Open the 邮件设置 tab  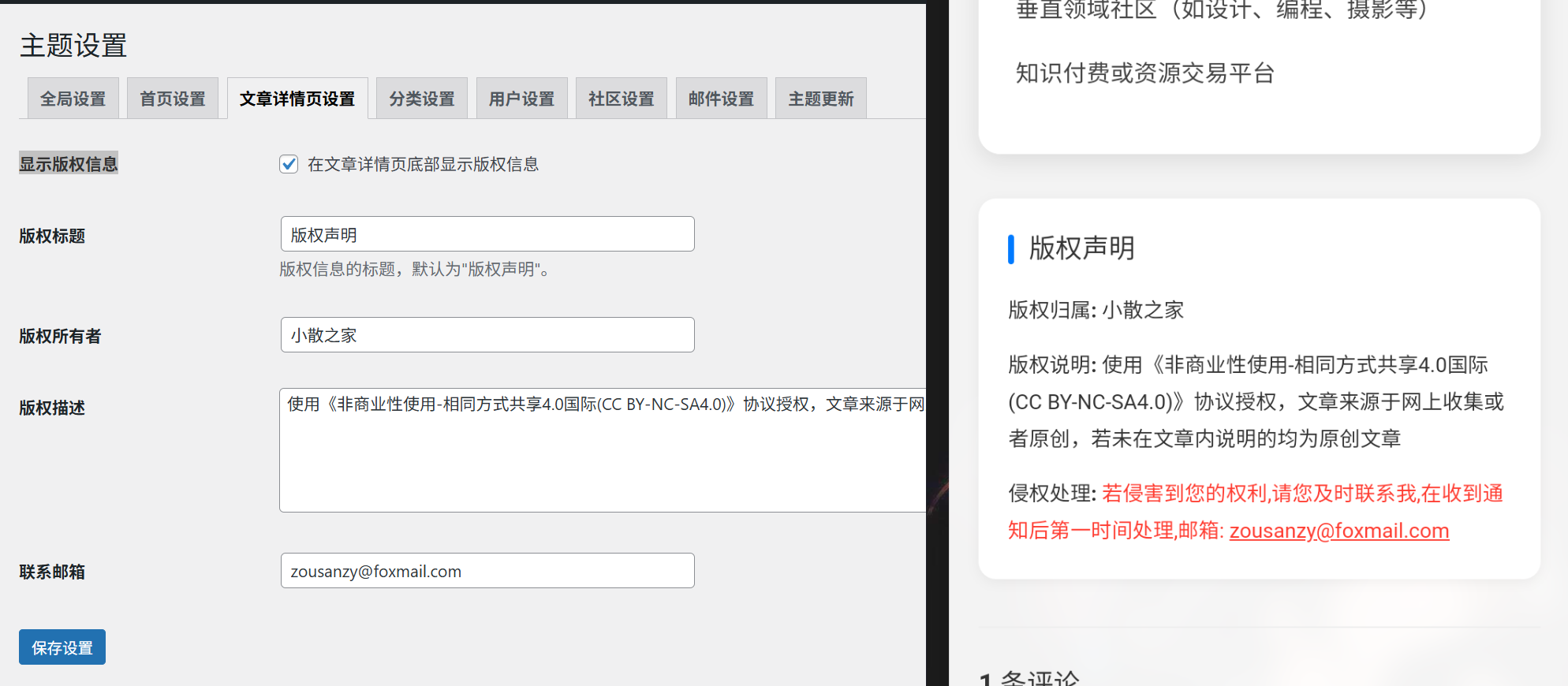[721, 99]
